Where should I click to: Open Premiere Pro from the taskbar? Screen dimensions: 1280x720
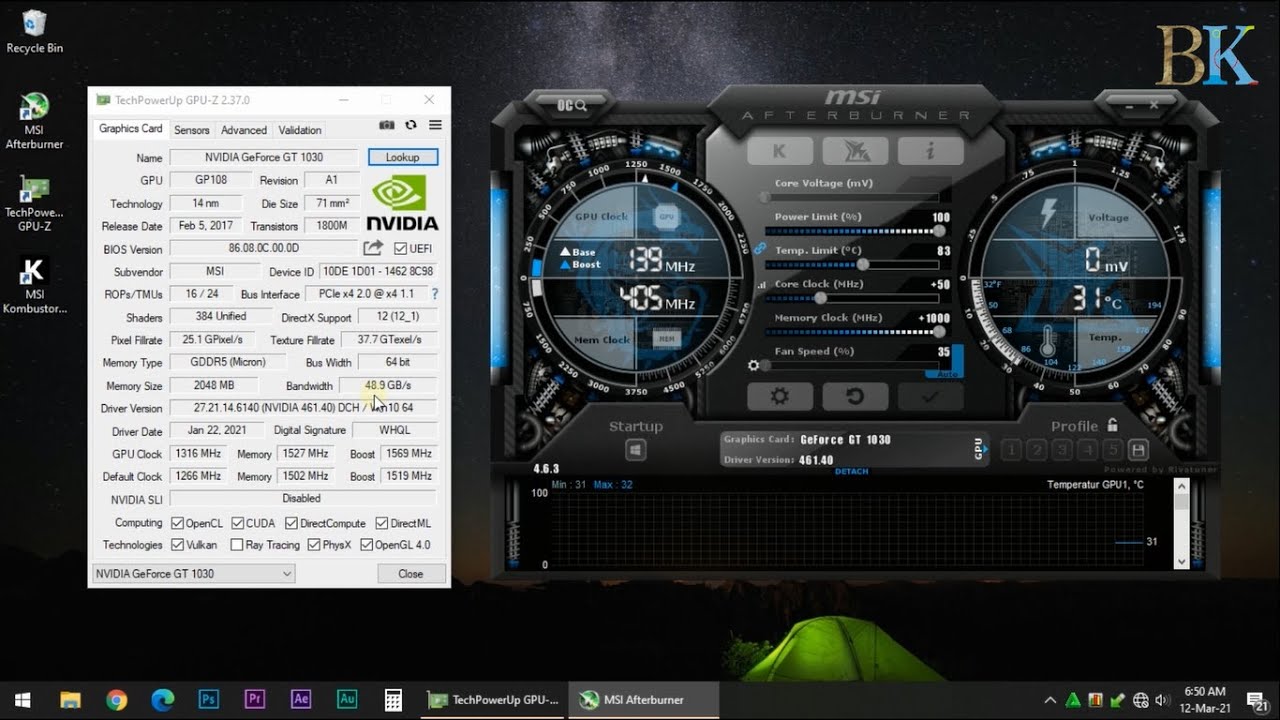tap(255, 699)
